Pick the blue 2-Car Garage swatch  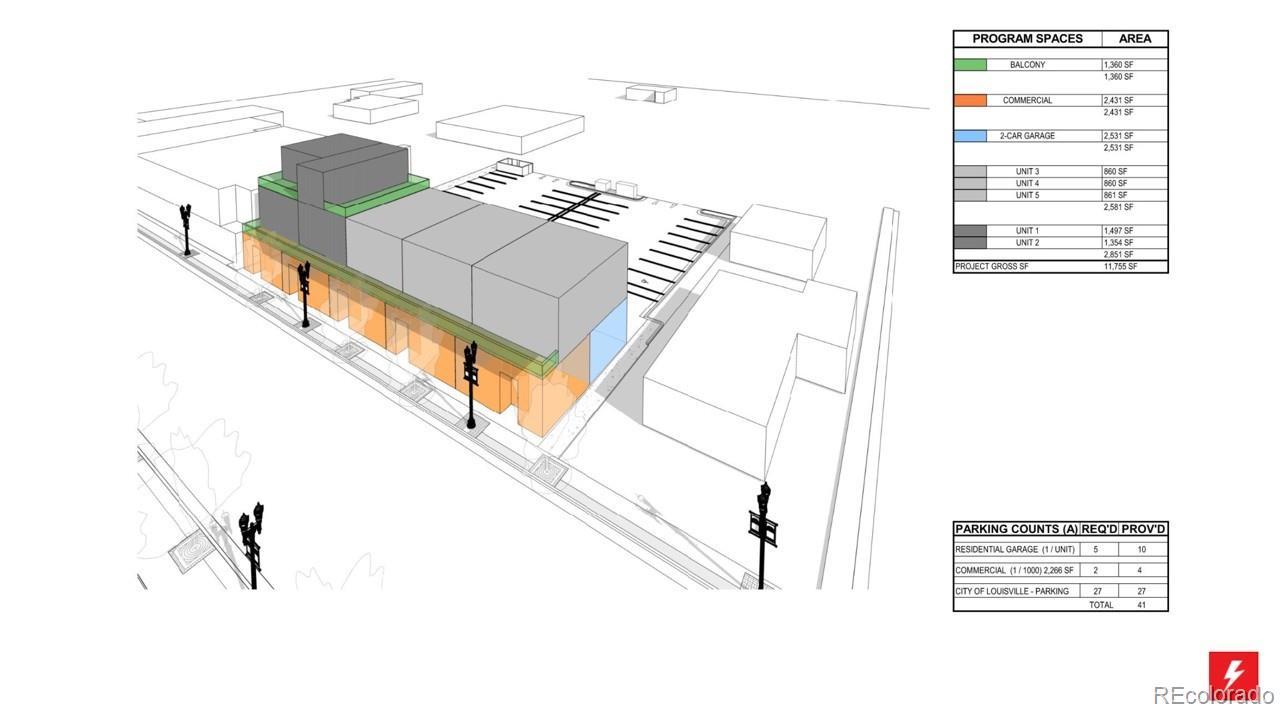click(970, 136)
